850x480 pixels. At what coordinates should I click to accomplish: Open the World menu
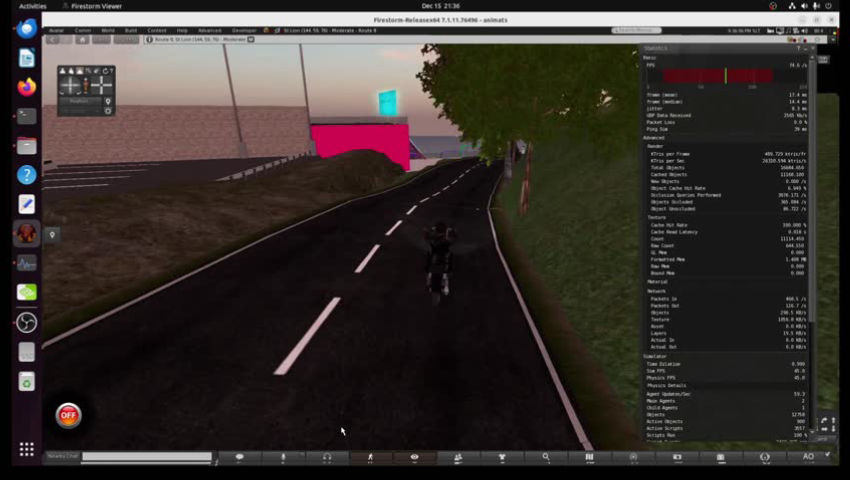click(108, 30)
